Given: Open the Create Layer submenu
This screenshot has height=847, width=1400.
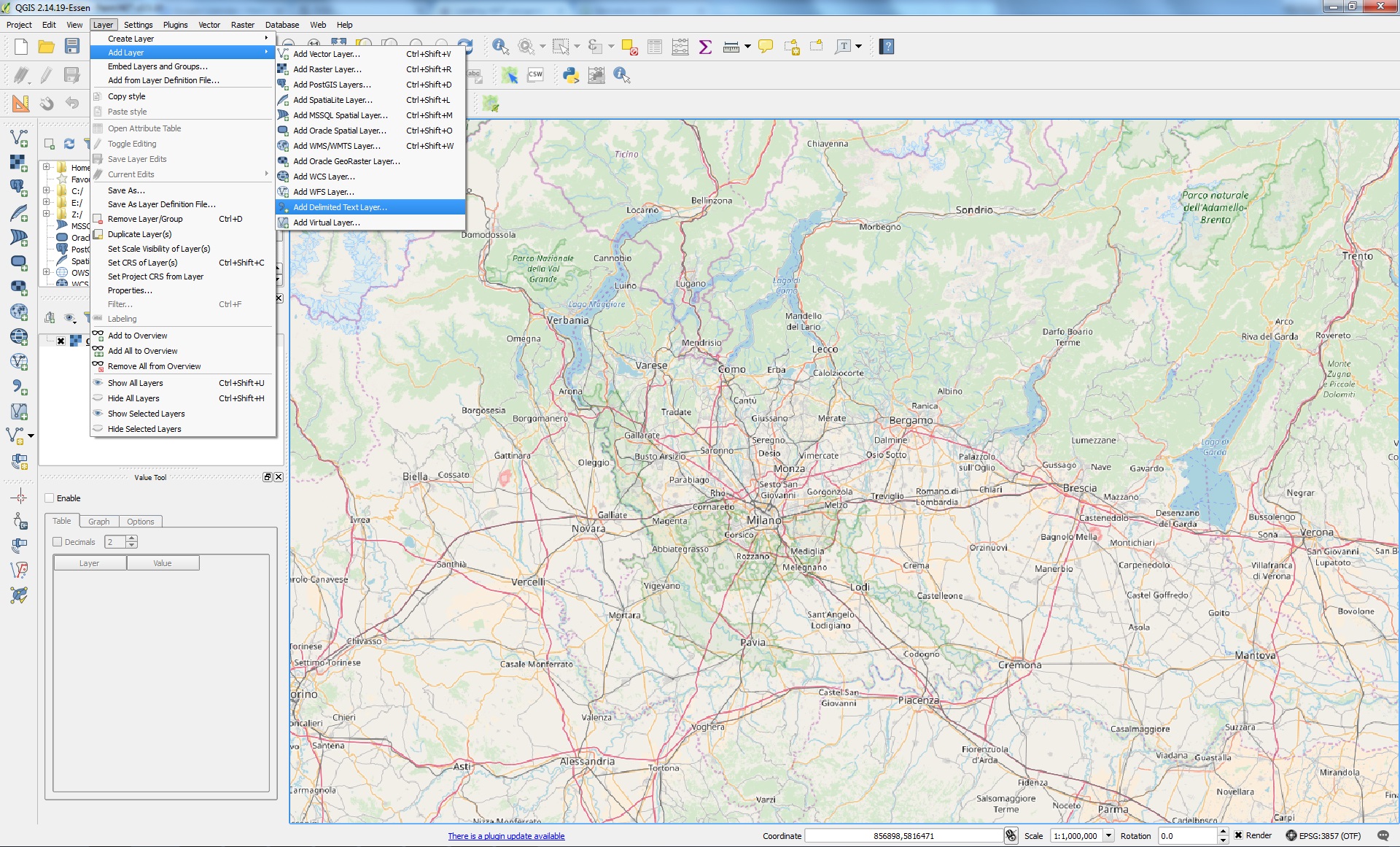Looking at the screenshot, I should pos(182,39).
